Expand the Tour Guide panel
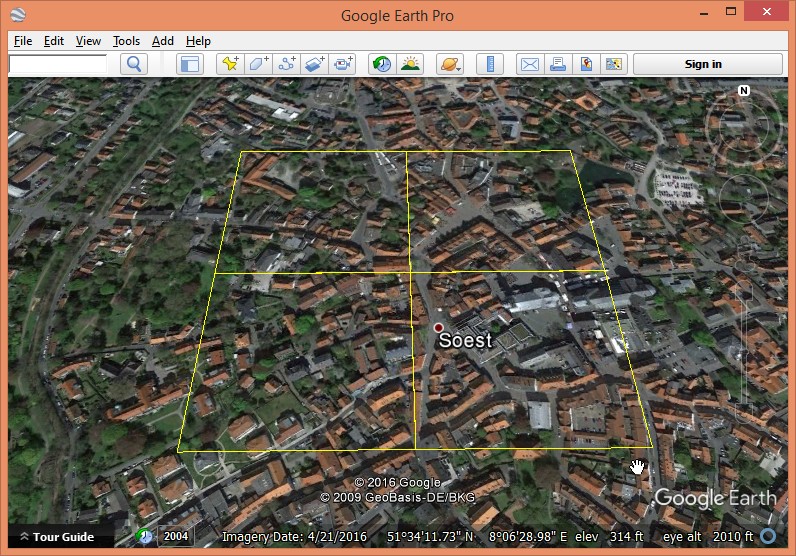This screenshot has width=796, height=556. 58,537
